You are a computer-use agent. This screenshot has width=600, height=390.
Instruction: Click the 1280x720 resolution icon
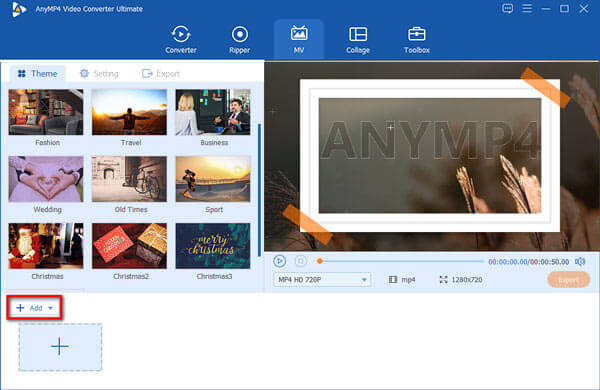point(443,280)
